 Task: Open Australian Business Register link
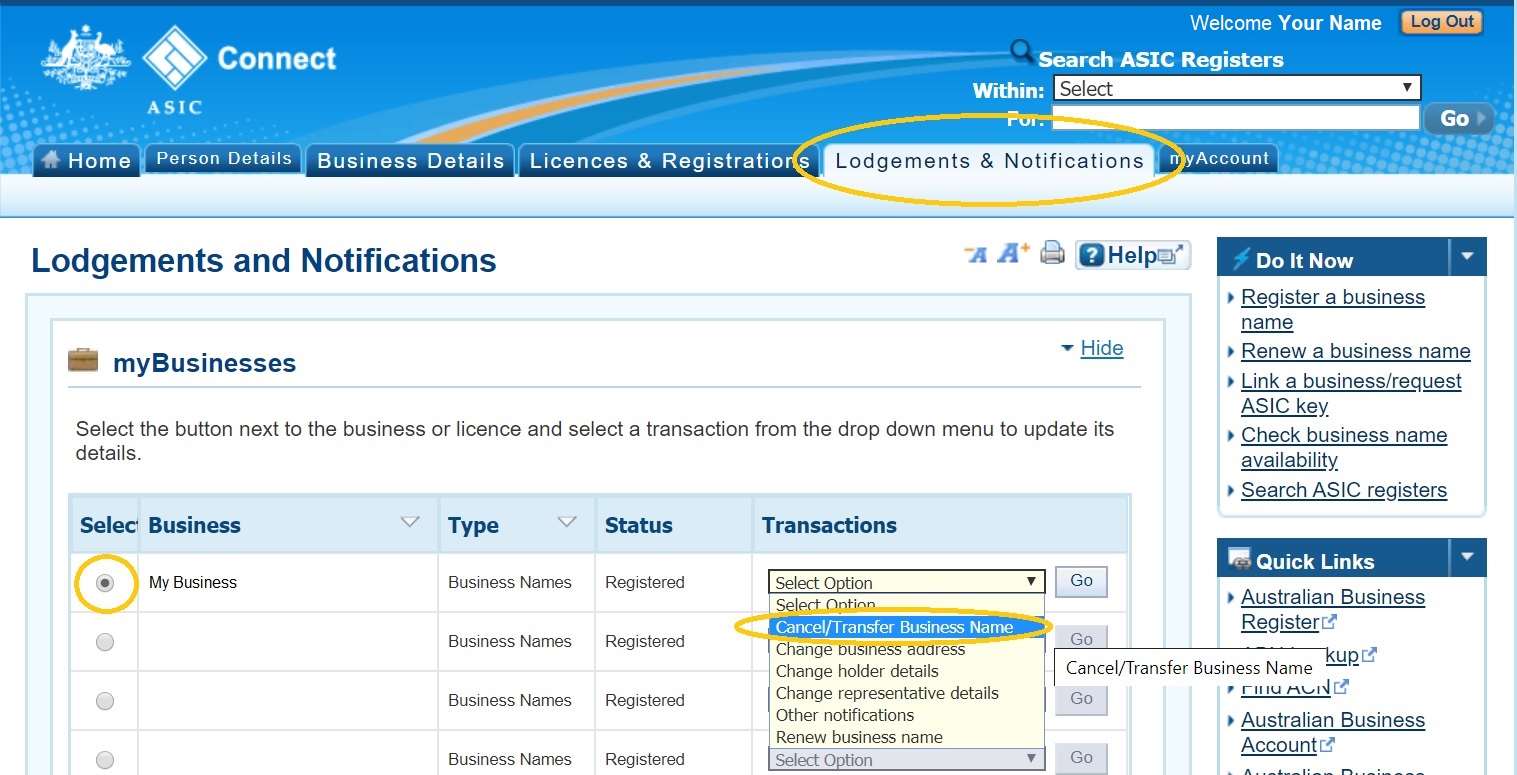(1333, 609)
